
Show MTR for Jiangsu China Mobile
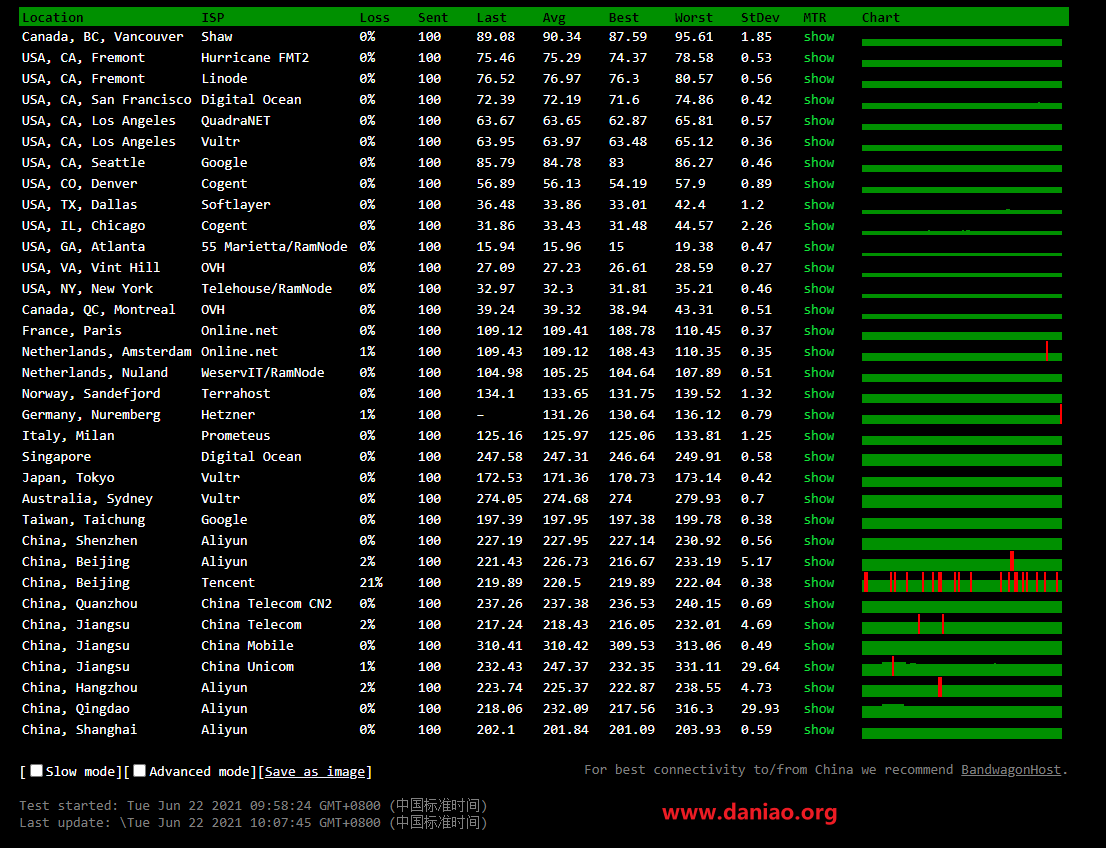[819, 646]
